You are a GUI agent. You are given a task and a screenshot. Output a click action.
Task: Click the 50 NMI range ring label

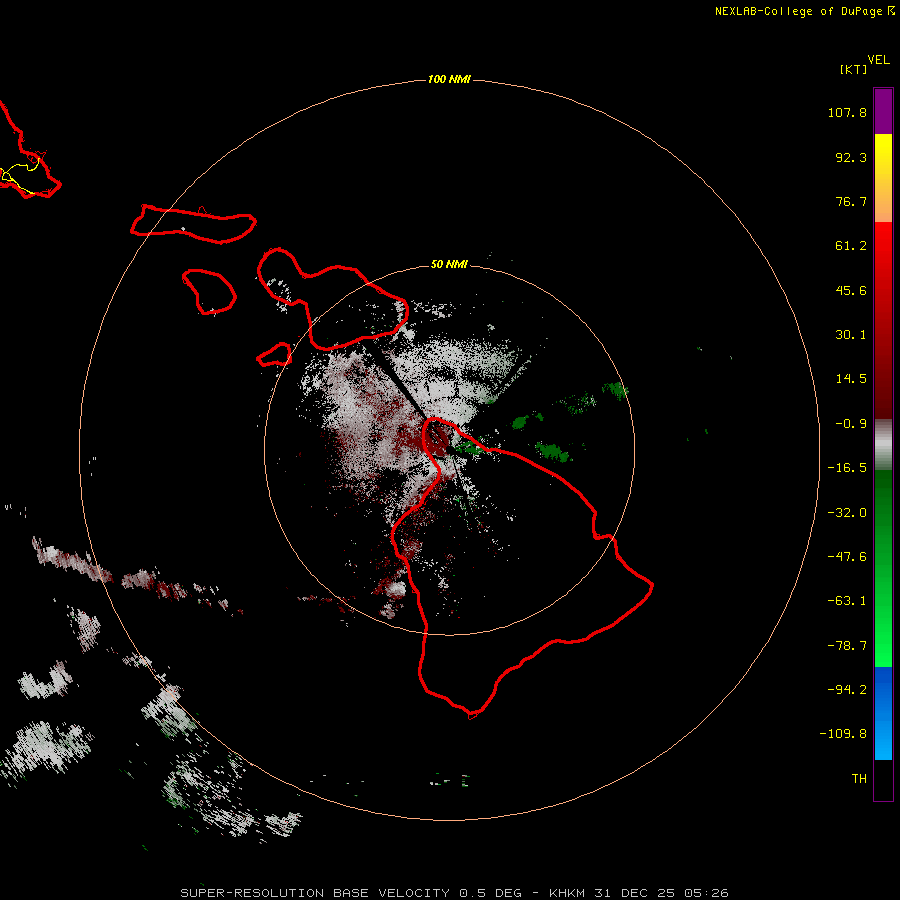point(449,264)
